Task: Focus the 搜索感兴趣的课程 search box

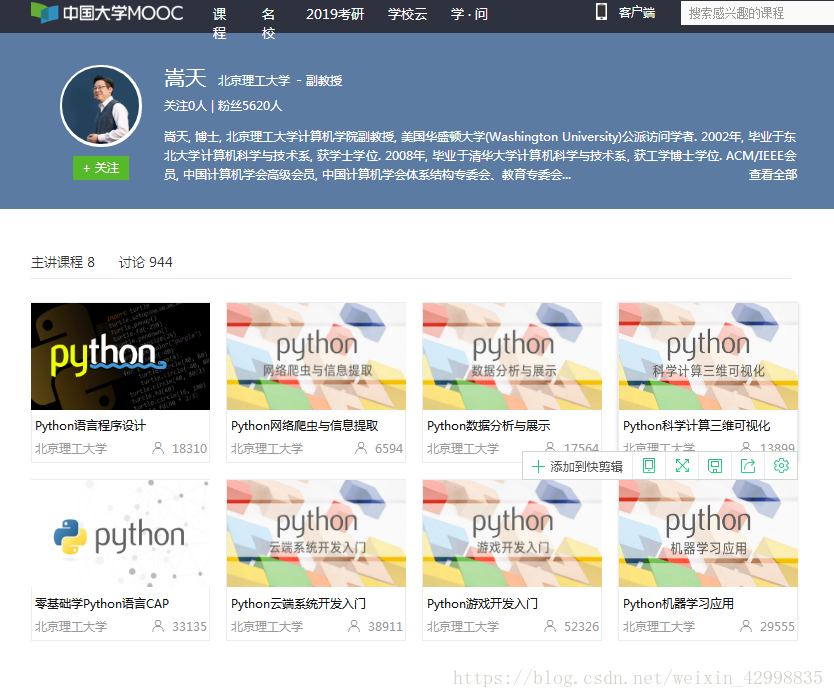Action: click(757, 13)
